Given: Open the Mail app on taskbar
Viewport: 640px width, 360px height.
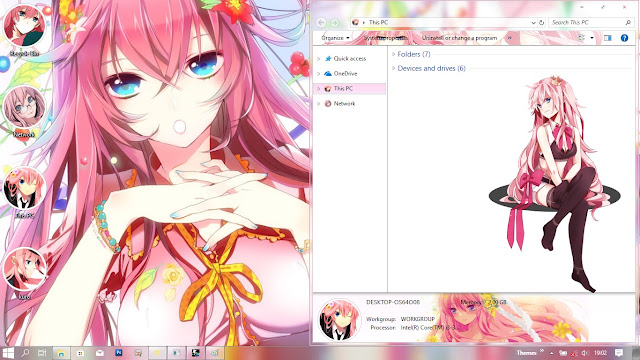Looking at the screenshot, I should tap(100, 353).
